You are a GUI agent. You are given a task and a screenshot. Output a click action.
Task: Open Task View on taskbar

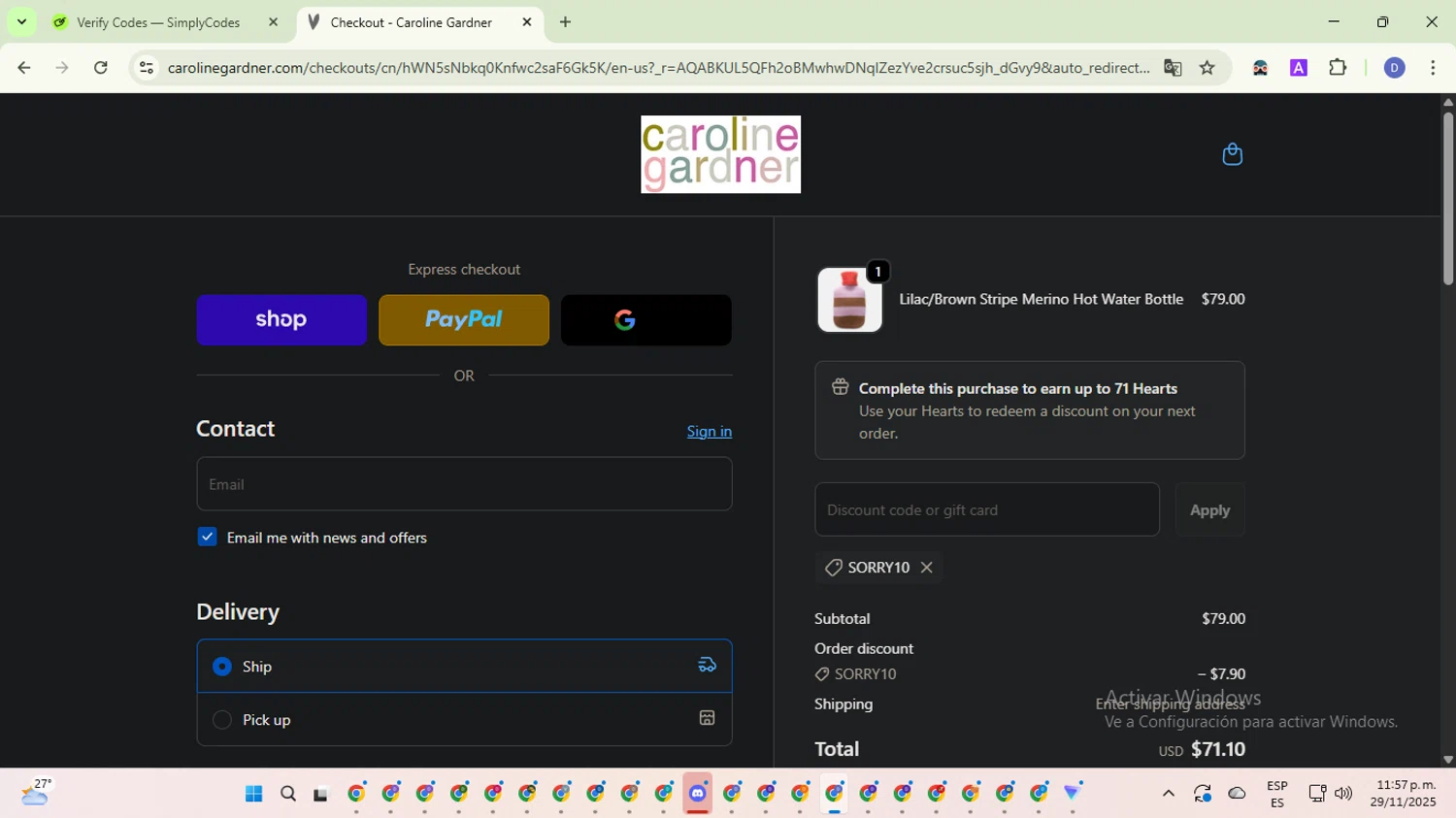point(321,794)
